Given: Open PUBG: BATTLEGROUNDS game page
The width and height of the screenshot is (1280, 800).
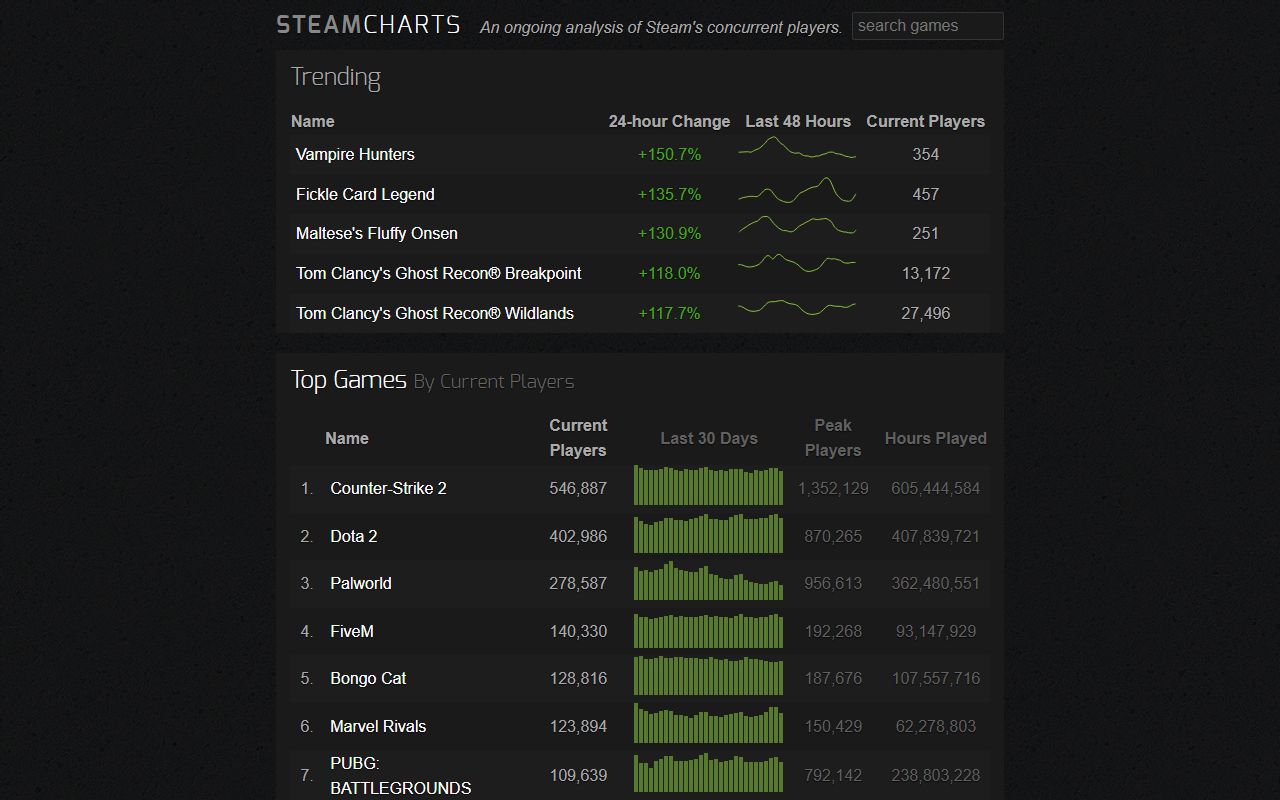Looking at the screenshot, I should 400,775.
